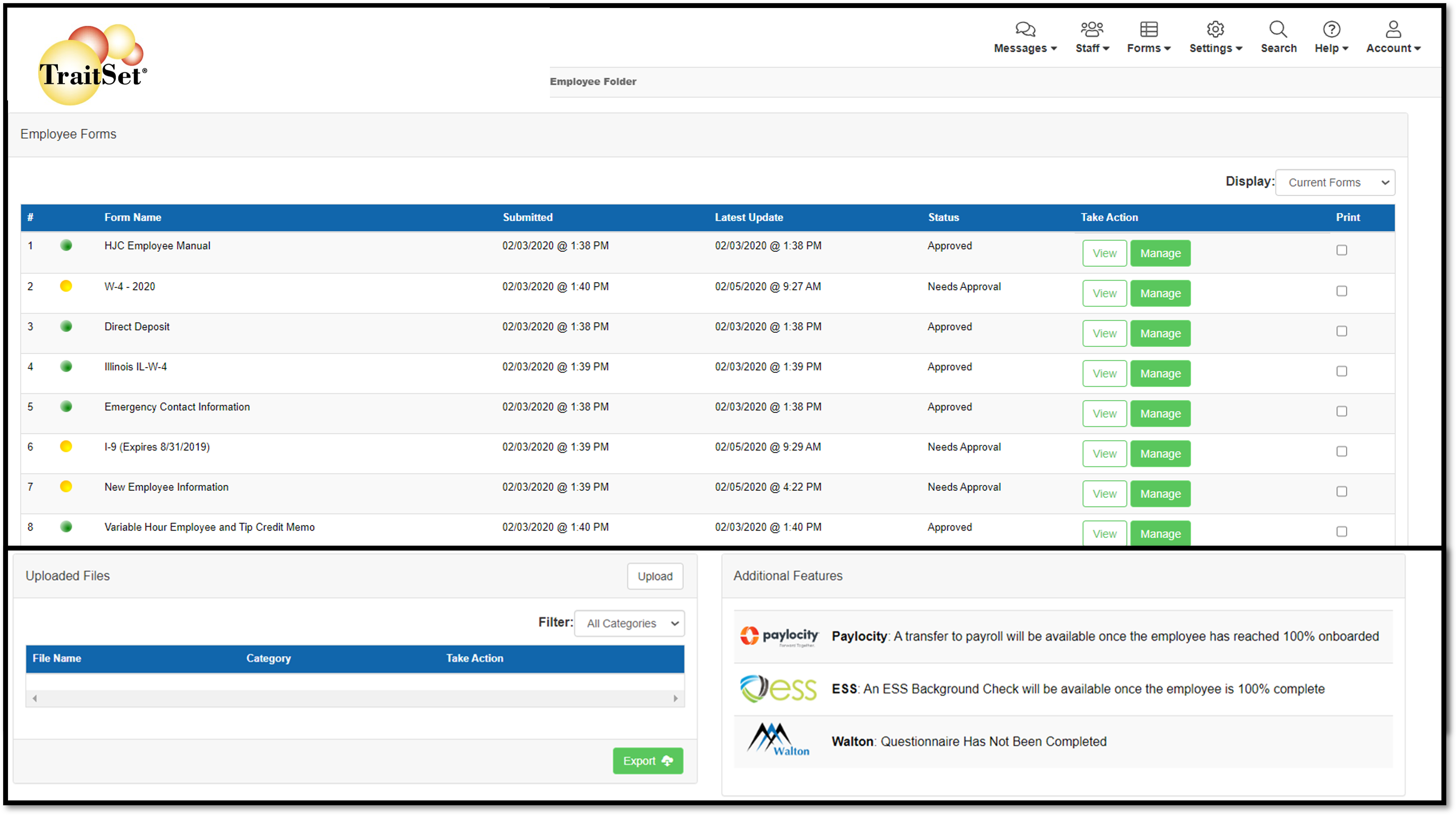
Task: Click the Messages speech bubble icon
Action: pos(1025,29)
